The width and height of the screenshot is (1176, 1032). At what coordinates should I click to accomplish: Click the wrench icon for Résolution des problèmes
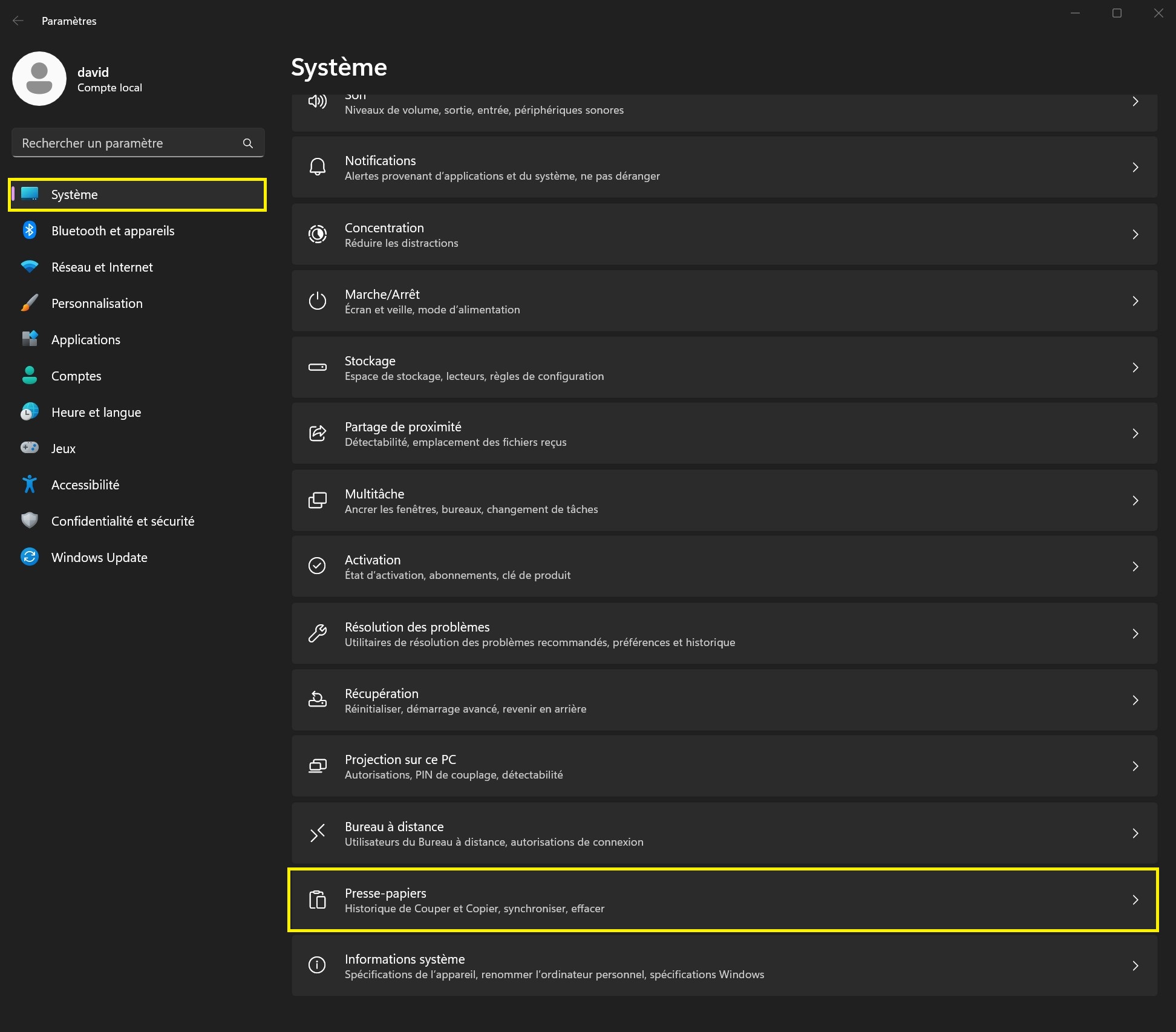click(317, 633)
